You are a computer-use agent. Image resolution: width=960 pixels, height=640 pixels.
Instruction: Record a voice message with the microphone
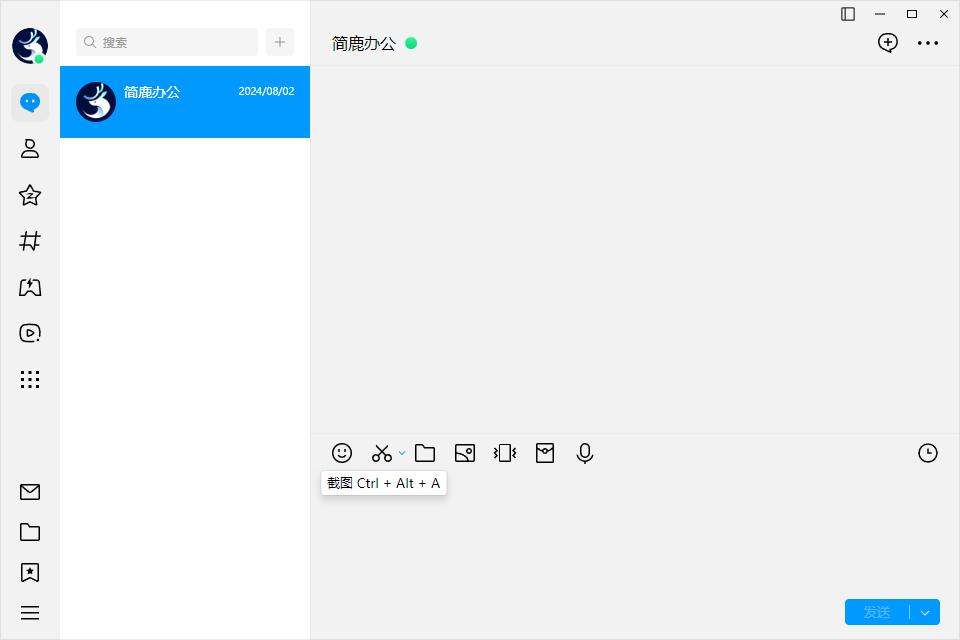[x=585, y=453]
